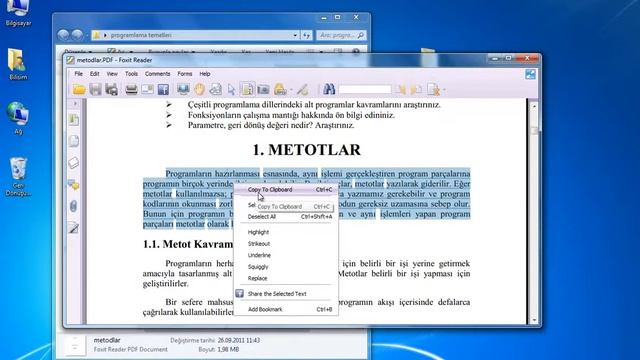Click the Typewriter tool icon
Viewport: 640px width, 360px height.
280,89
